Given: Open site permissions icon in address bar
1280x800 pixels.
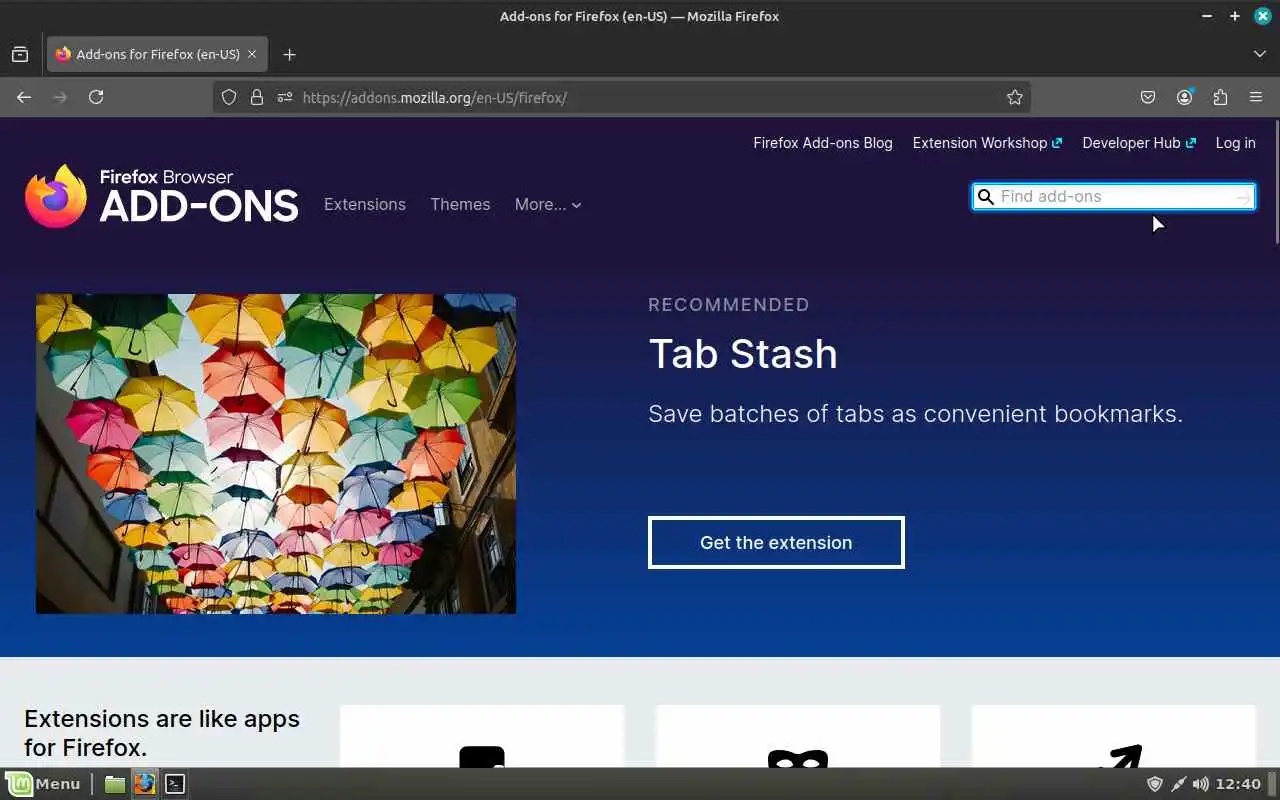Looking at the screenshot, I should click(285, 97).
